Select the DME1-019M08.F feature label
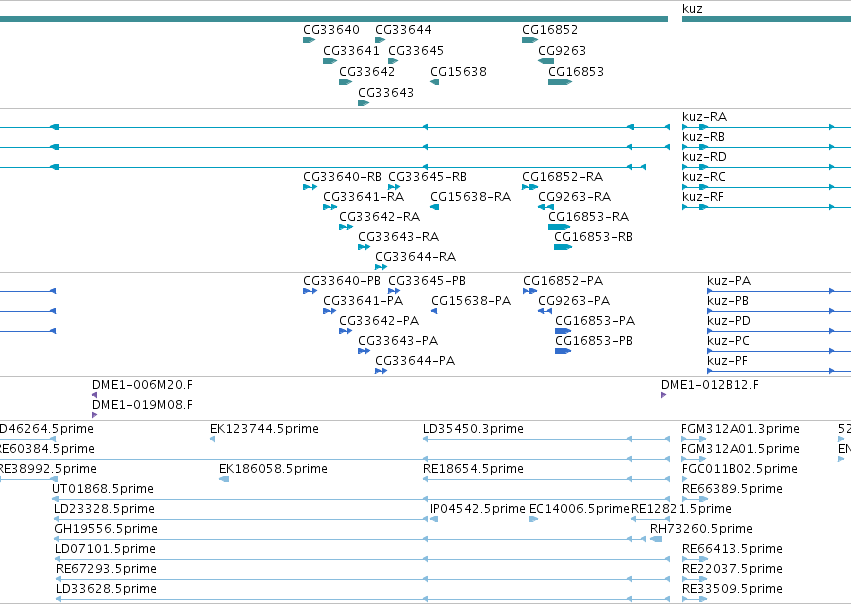851x604 pixels. tap(142, 405)
